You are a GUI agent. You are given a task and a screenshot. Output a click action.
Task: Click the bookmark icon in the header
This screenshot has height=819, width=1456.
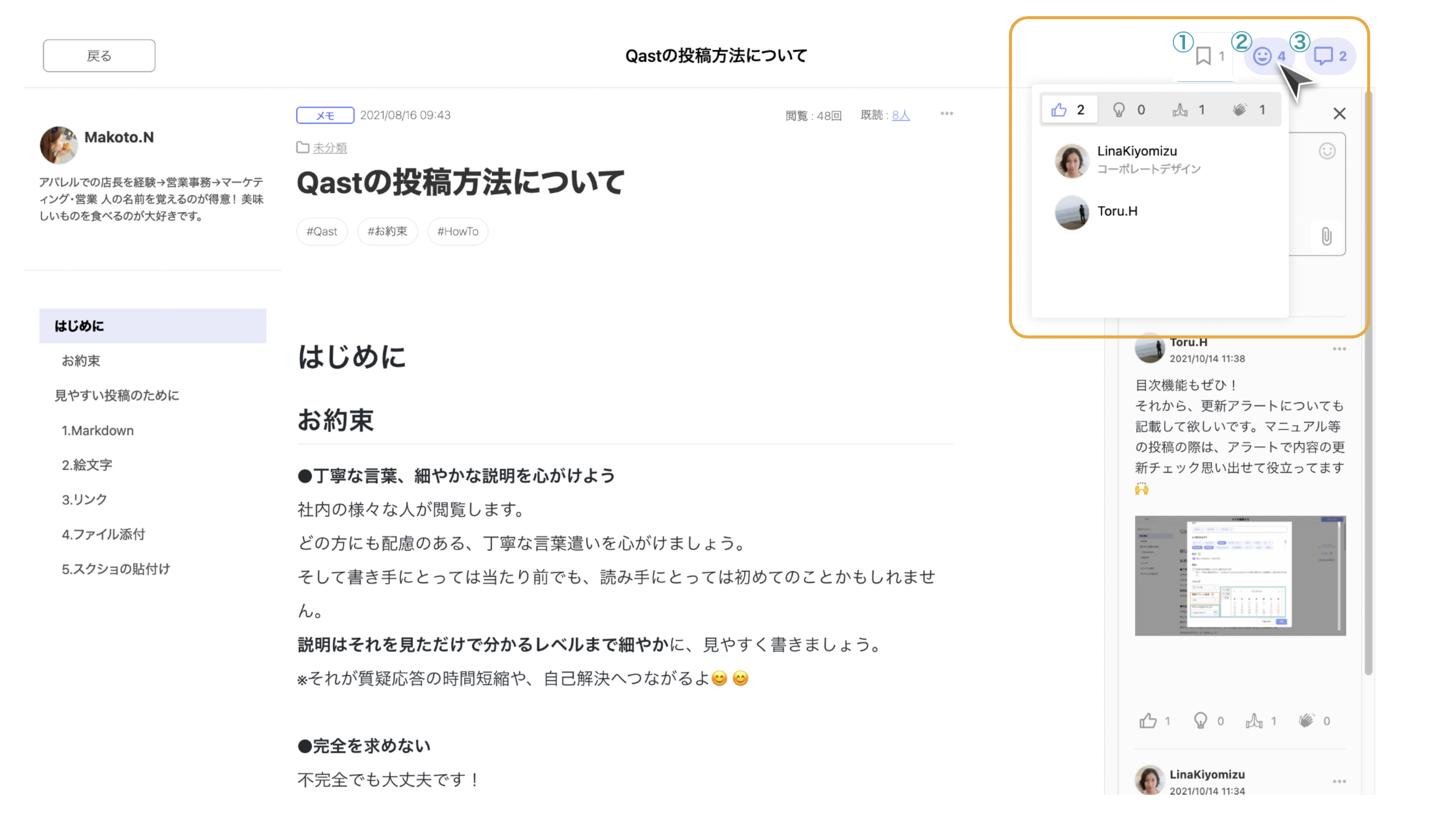[1203, 56]
